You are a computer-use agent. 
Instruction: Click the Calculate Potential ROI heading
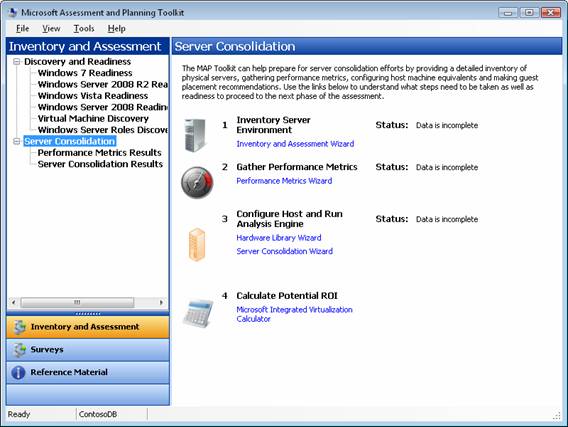287,296
